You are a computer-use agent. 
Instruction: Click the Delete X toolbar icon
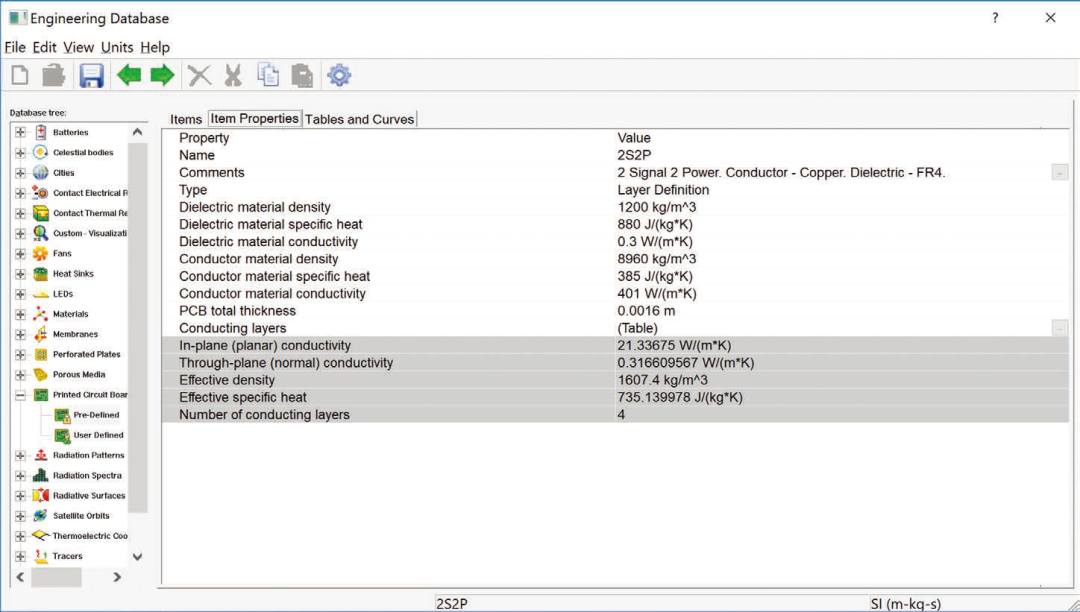click(200, 75)
